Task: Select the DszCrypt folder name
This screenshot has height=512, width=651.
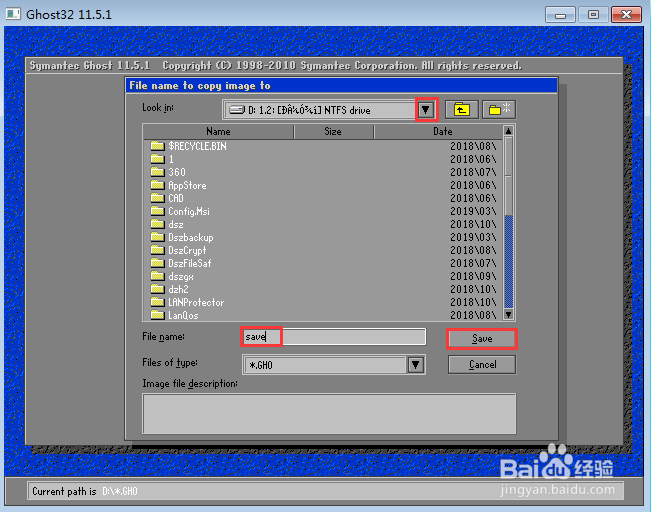Action: point(187,250)
